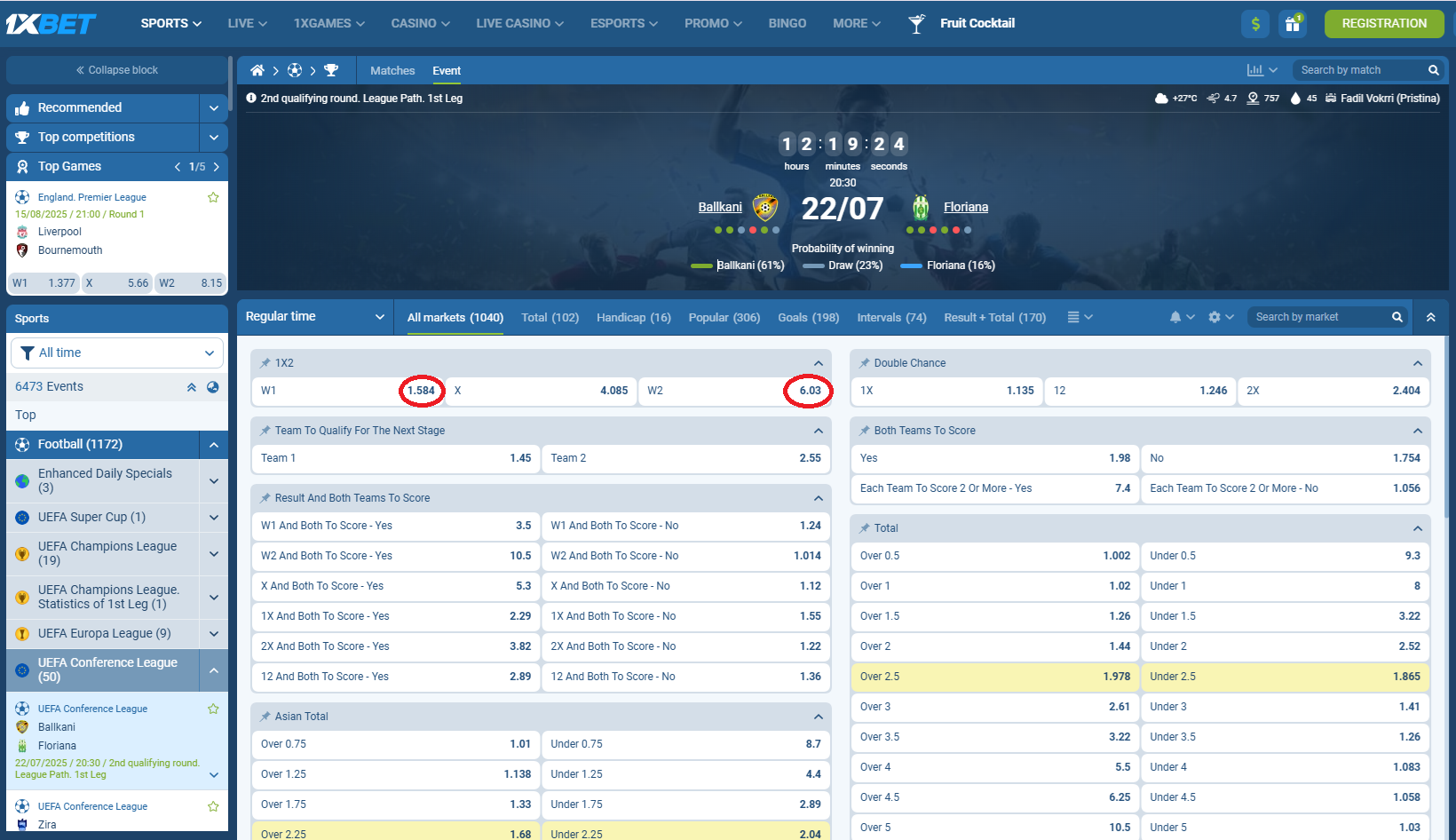Expand the Top competitions block
The image size is (1456, 840).
214,138
